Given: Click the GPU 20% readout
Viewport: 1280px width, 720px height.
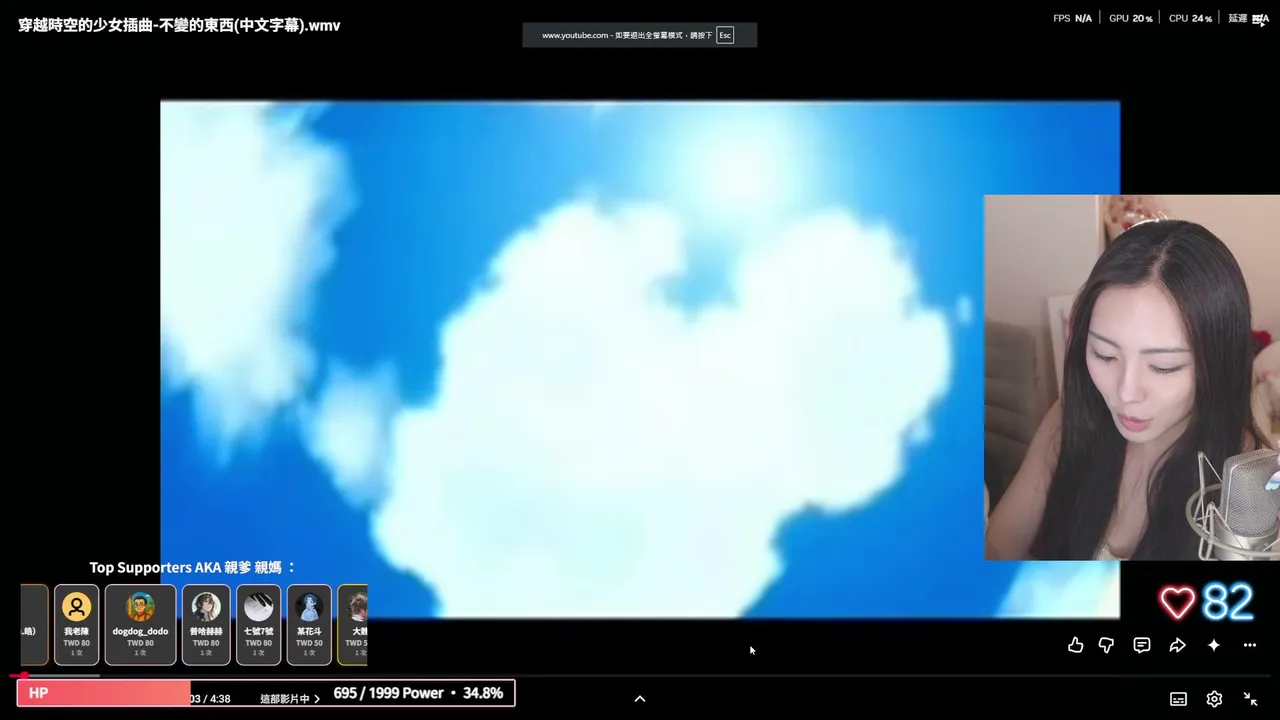Looking at the screenshot, I should pos(1131,18).
